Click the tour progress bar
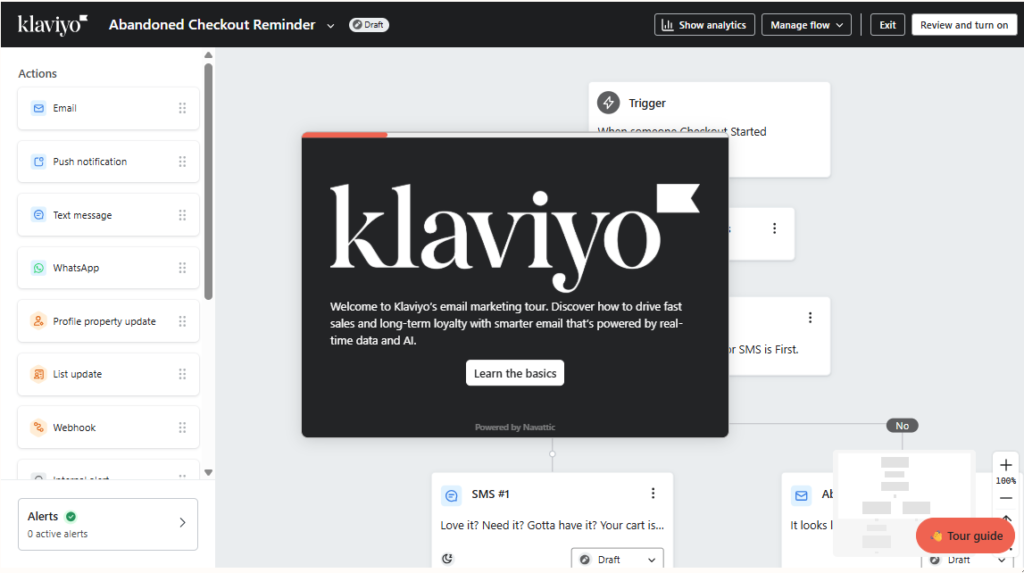Viewport: 1024px width, 573px height. 515,135
